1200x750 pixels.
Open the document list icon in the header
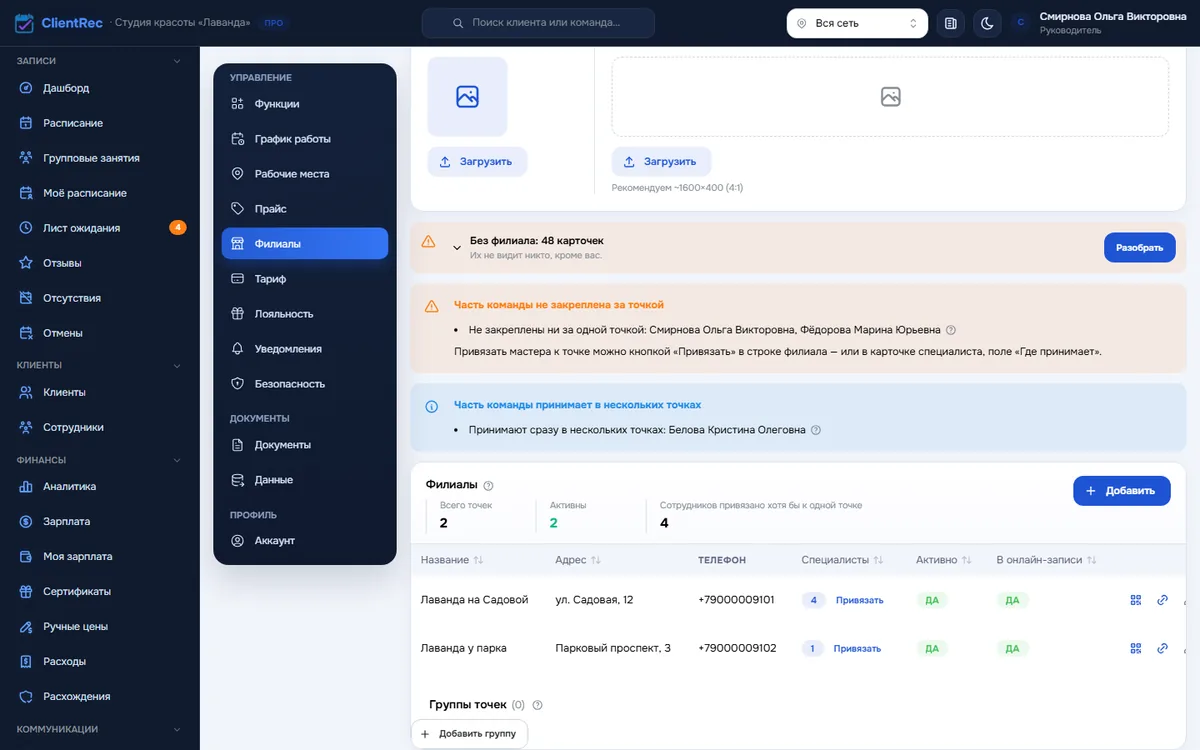951,23
